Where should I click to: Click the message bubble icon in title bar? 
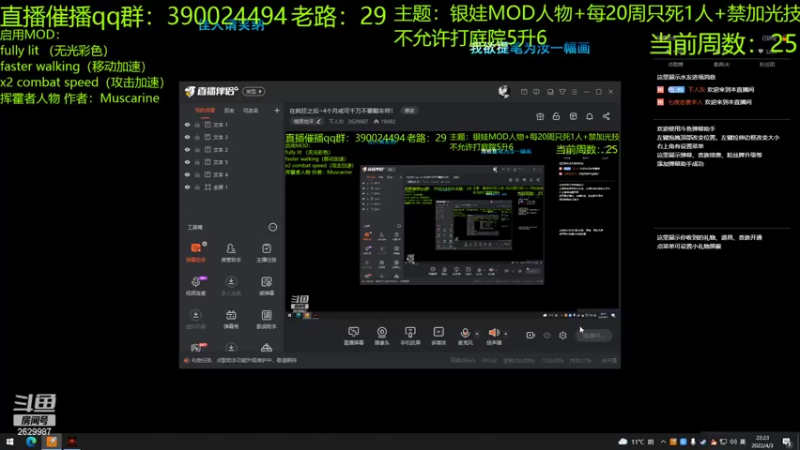coord(536,92)
